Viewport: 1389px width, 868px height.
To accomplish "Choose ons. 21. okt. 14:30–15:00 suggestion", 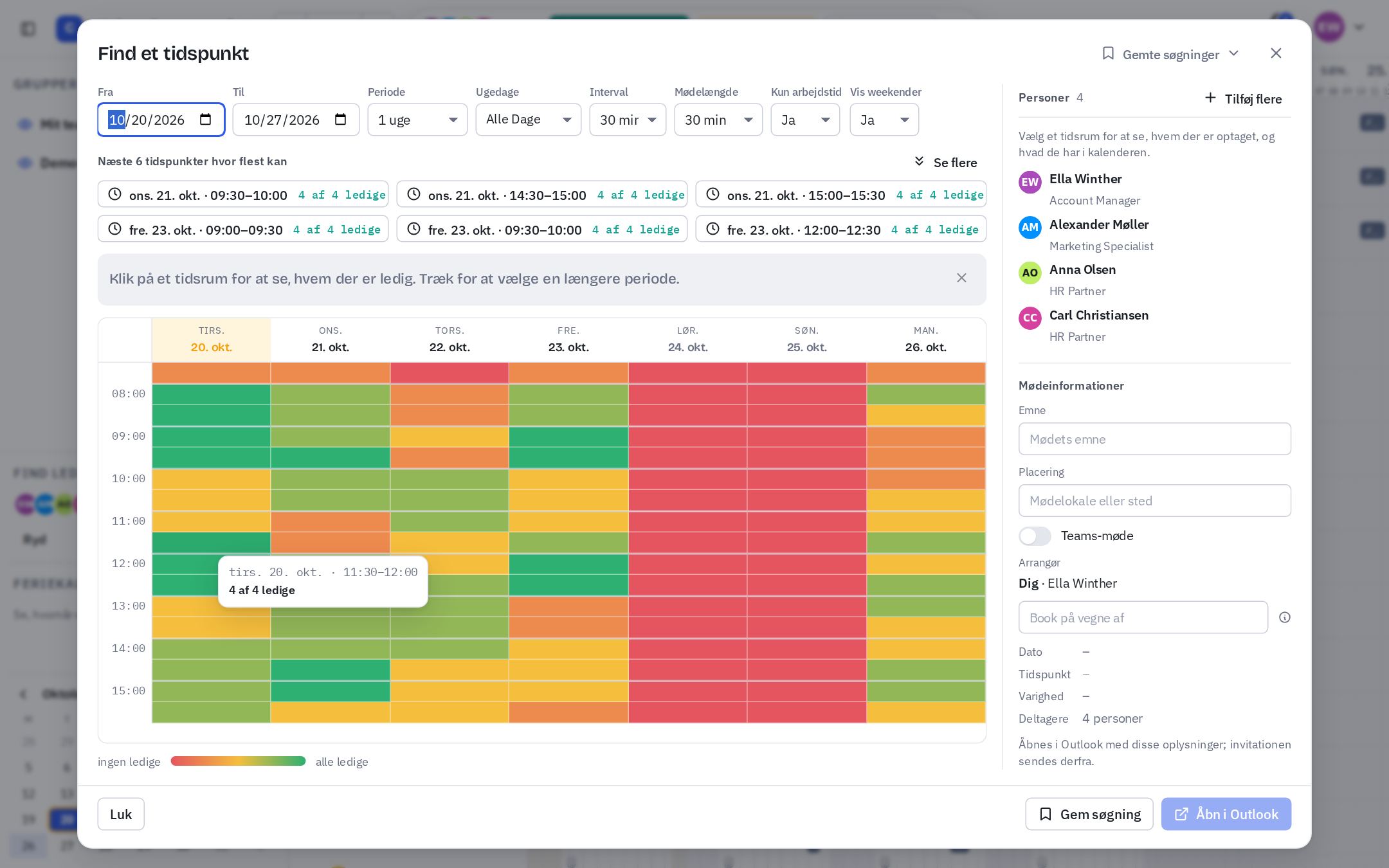I will click(541, 194).
